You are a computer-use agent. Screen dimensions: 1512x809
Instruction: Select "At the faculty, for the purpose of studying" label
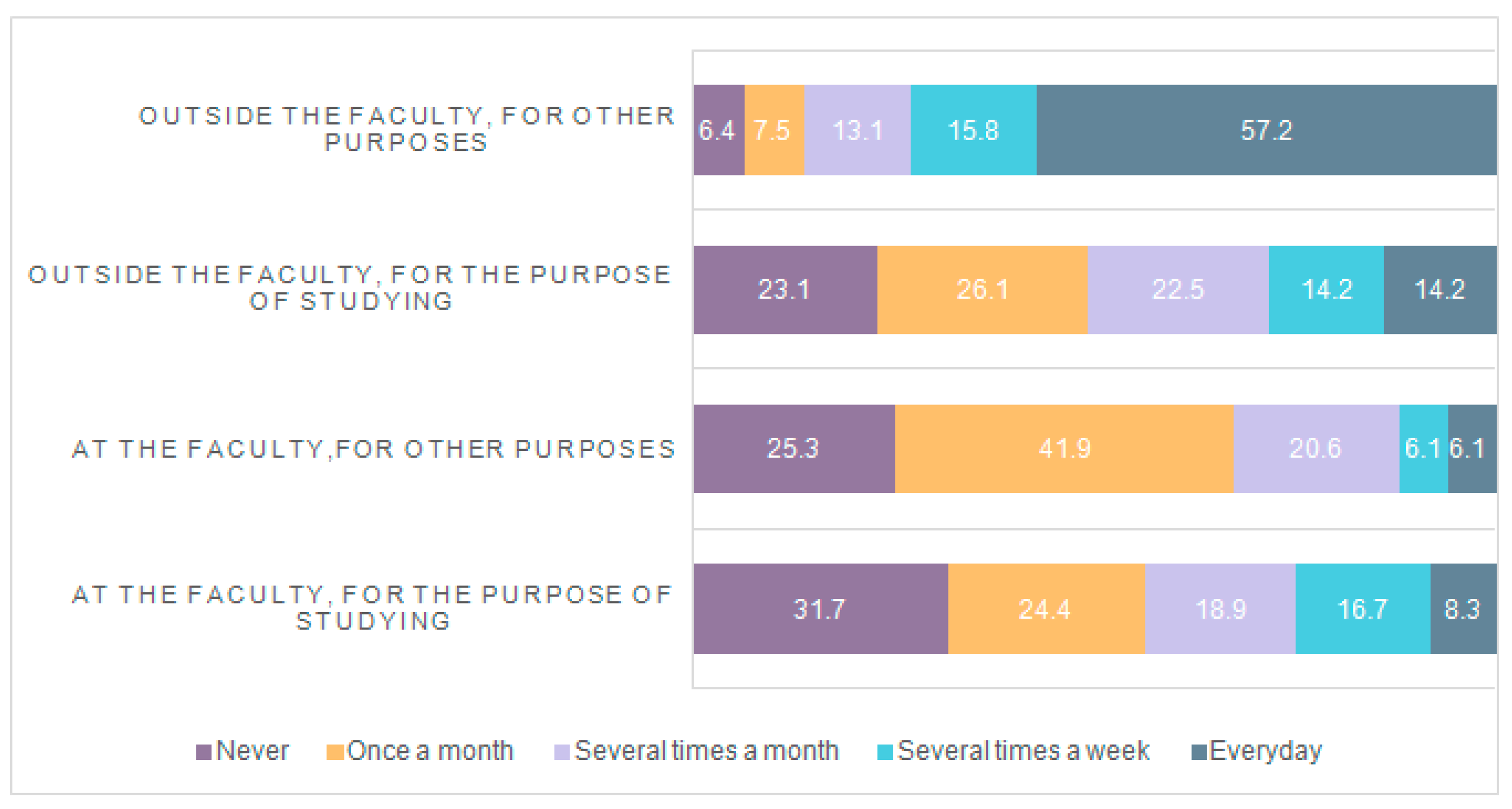pos(373,608)
